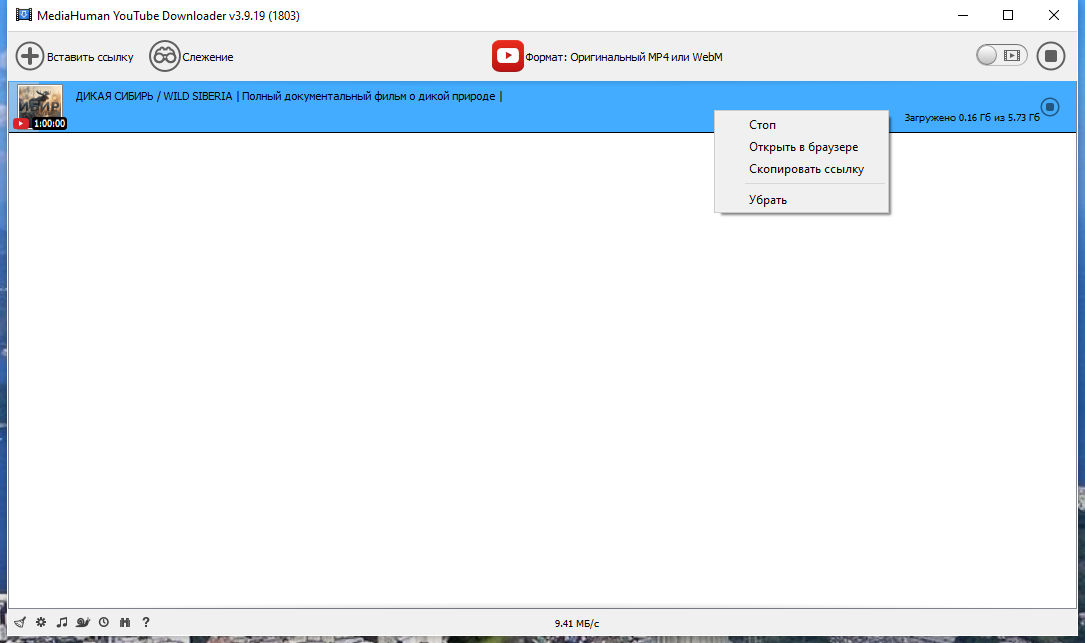Viewport: 1085px width, 643px height.
Task: Click the clock icon in status bar
Action: coord(104,622)
